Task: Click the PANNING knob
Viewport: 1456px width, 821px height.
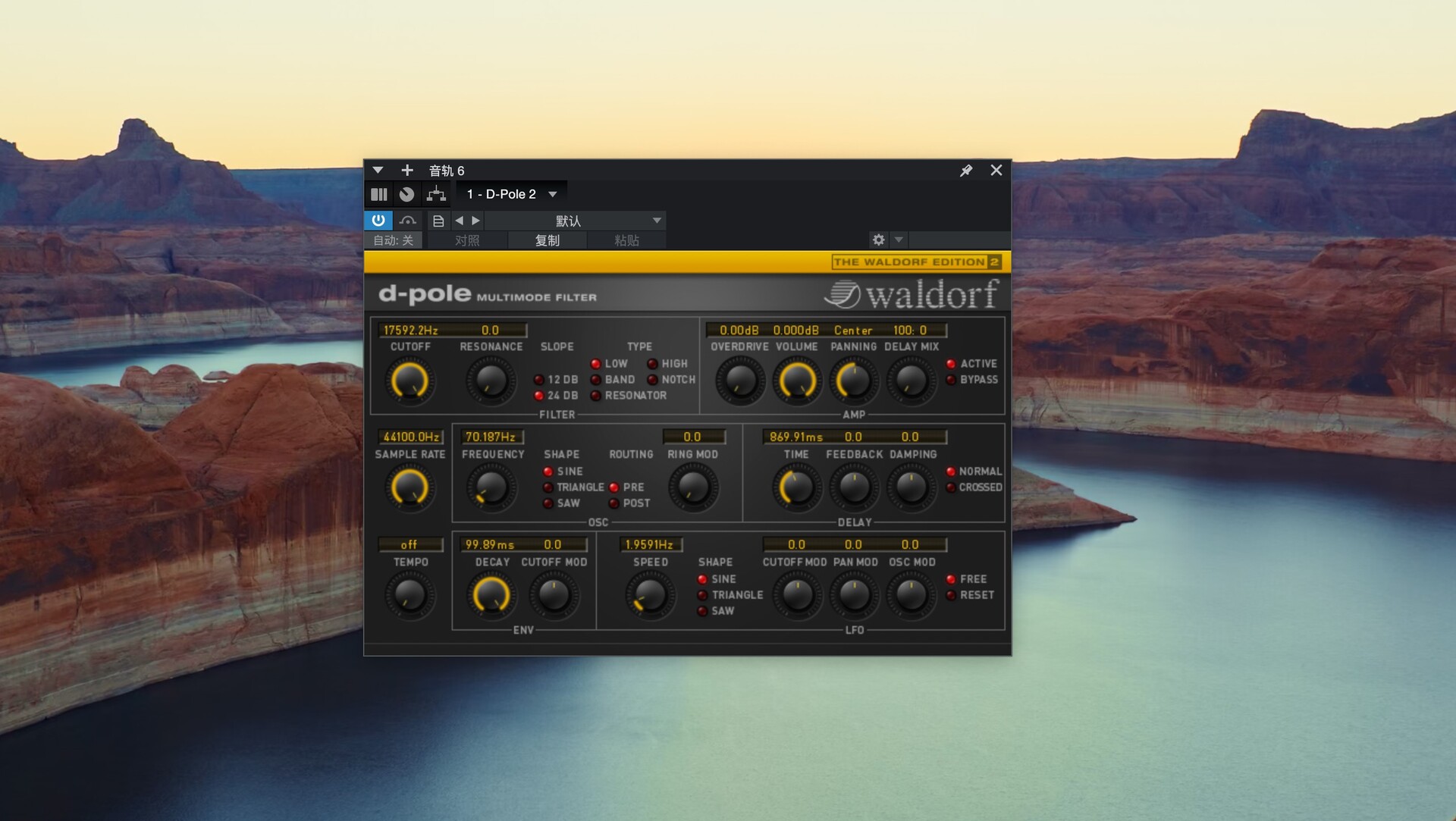Action: pos(854,381)
